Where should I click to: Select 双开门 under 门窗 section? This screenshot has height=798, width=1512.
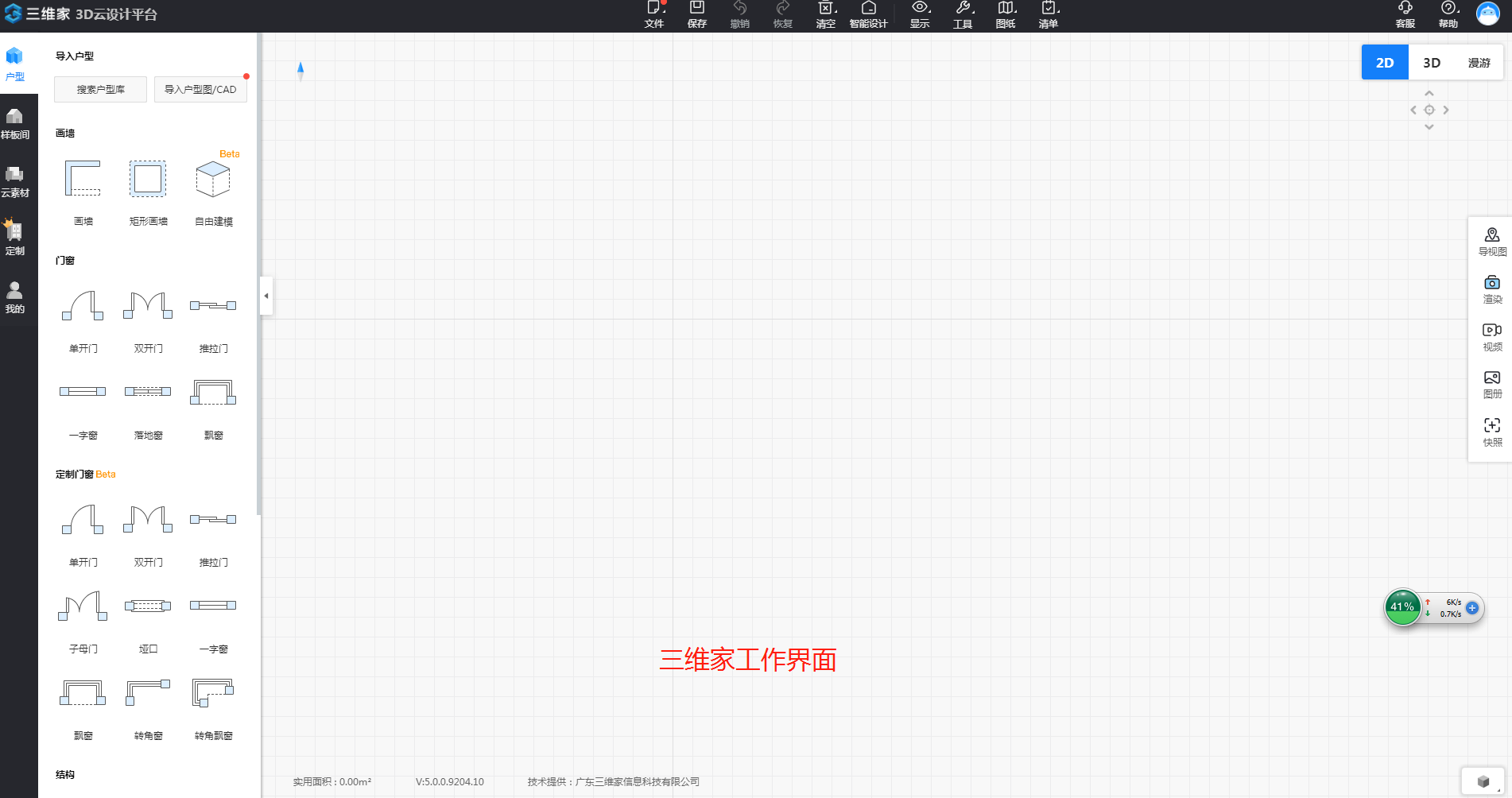click(x=148, y=321)
